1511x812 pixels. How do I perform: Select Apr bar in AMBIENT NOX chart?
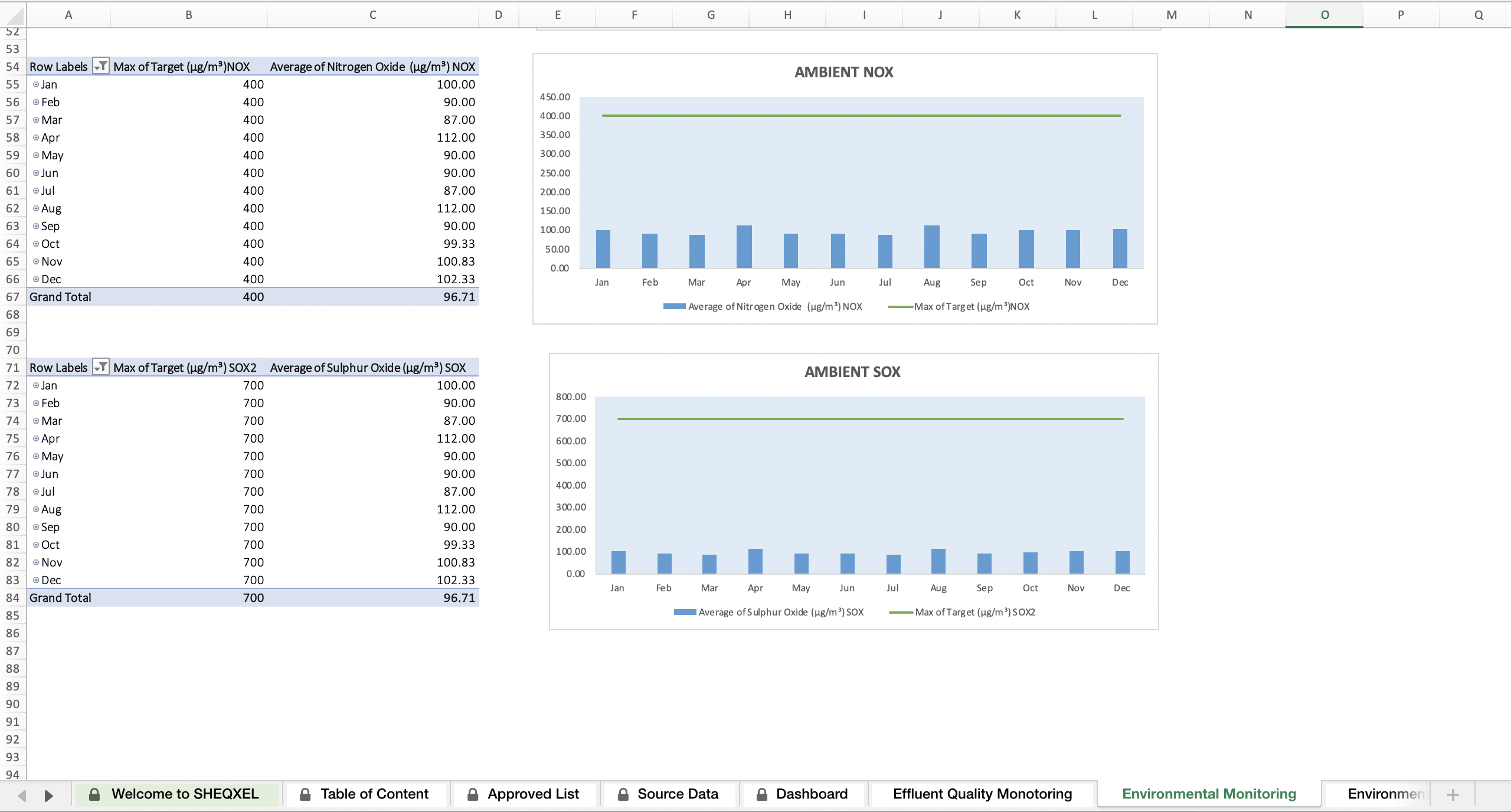(744, 247)
